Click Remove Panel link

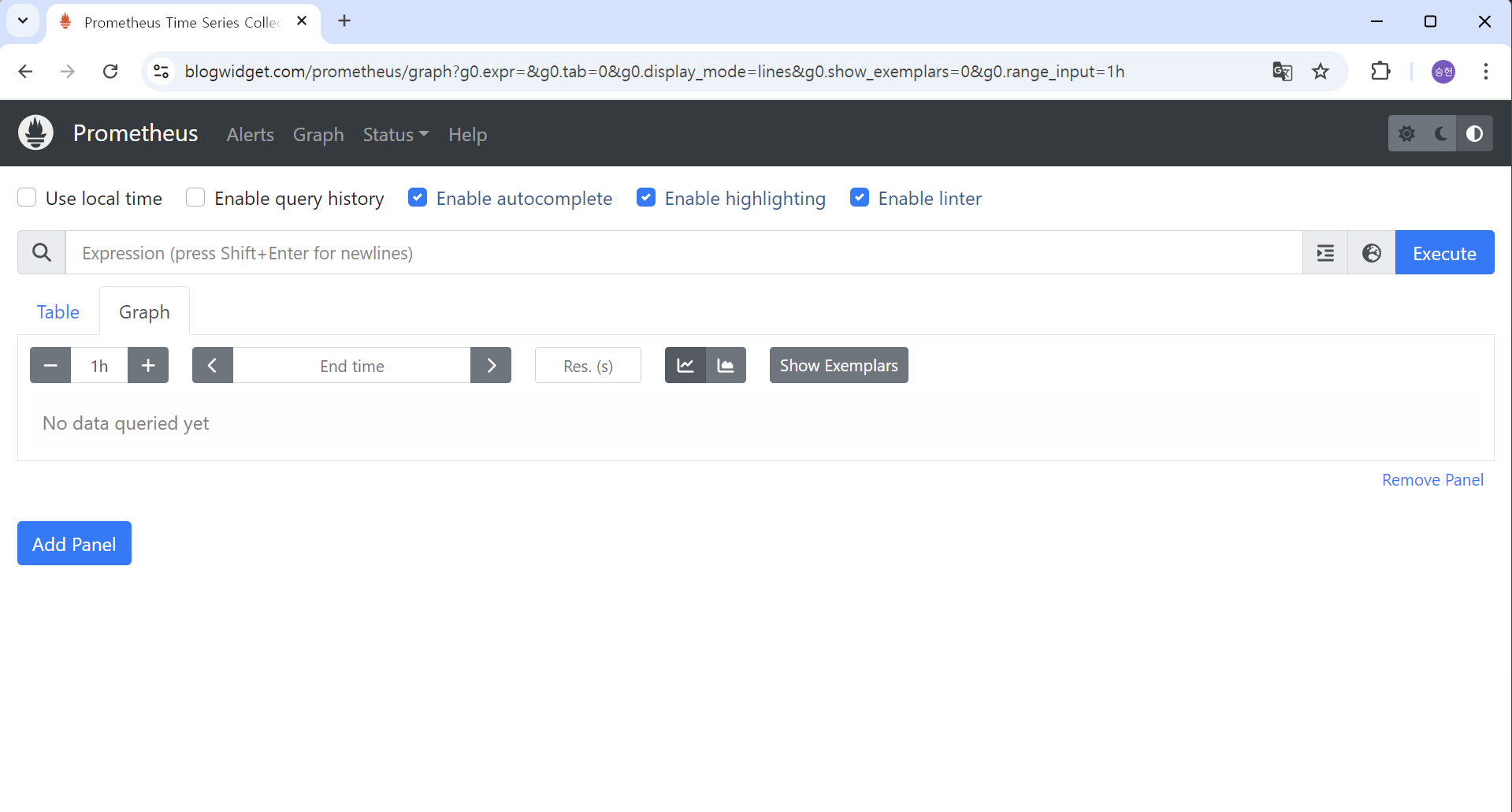pos(1432,479)
